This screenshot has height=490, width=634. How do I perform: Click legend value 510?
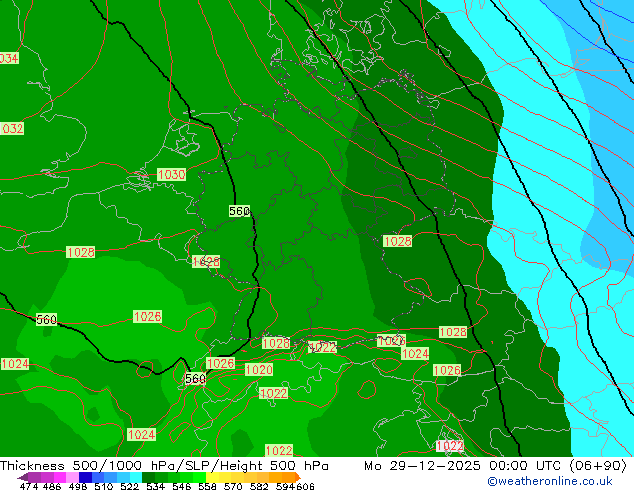(x=104, y=486)
